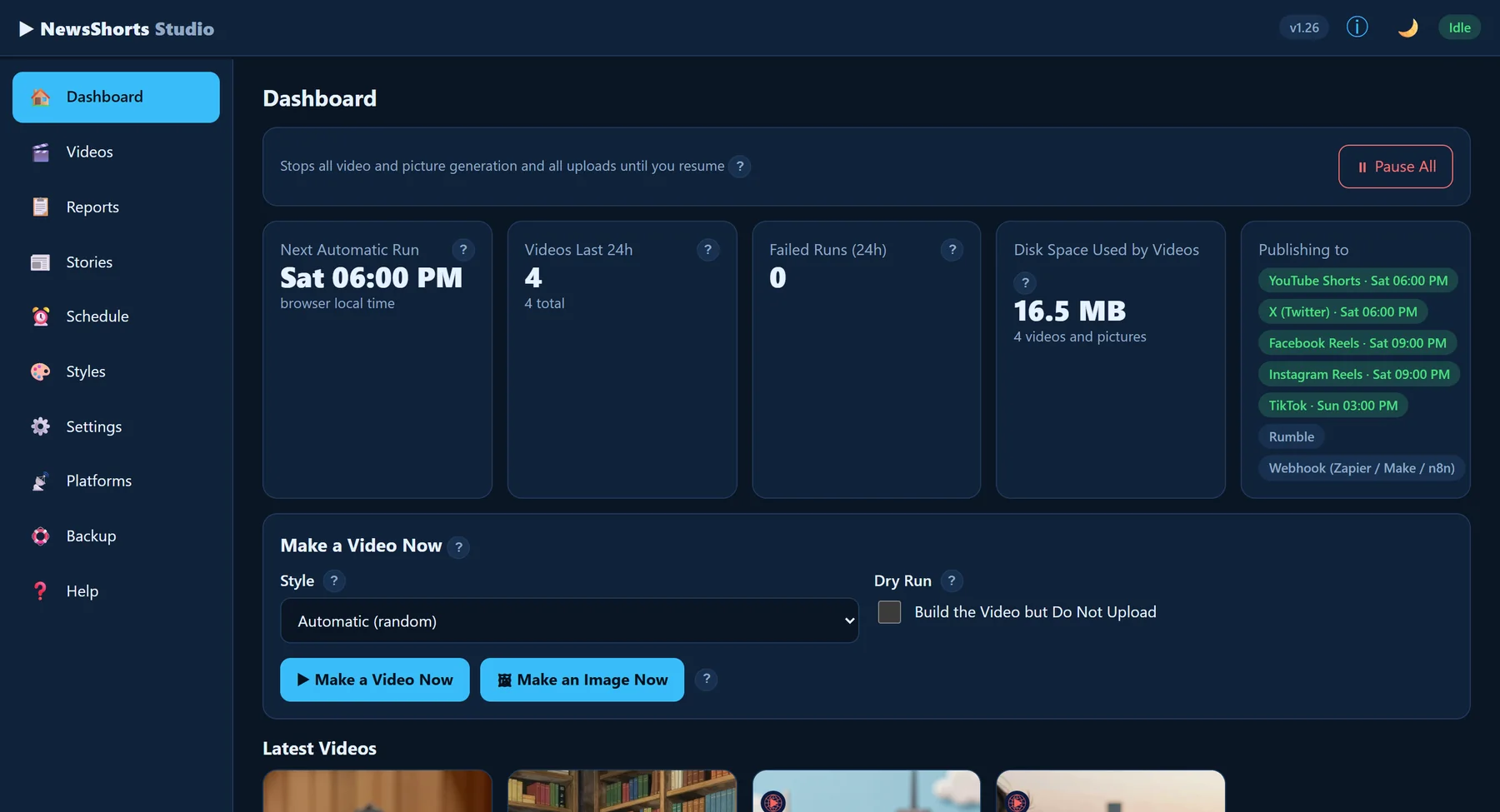Enable Build the Video but Do Not Upload

pyautogui.click(x=889, y=612)
